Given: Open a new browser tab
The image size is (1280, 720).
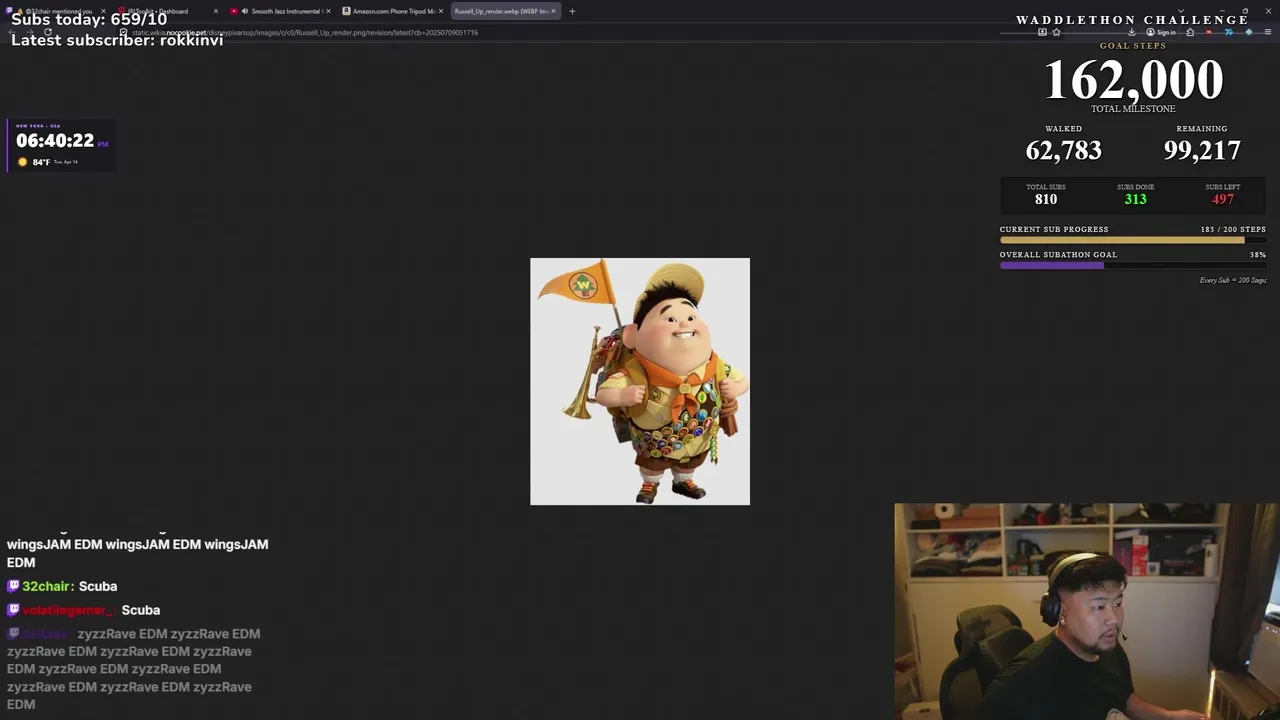Looking at the screenshot, I should (572, 11).
